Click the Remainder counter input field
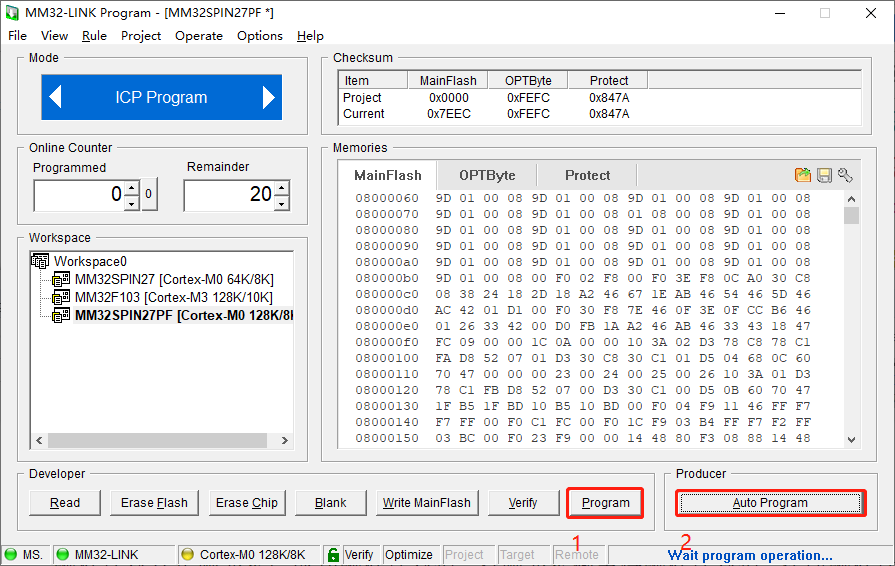 pyautogui.click(x=229, y=195)
